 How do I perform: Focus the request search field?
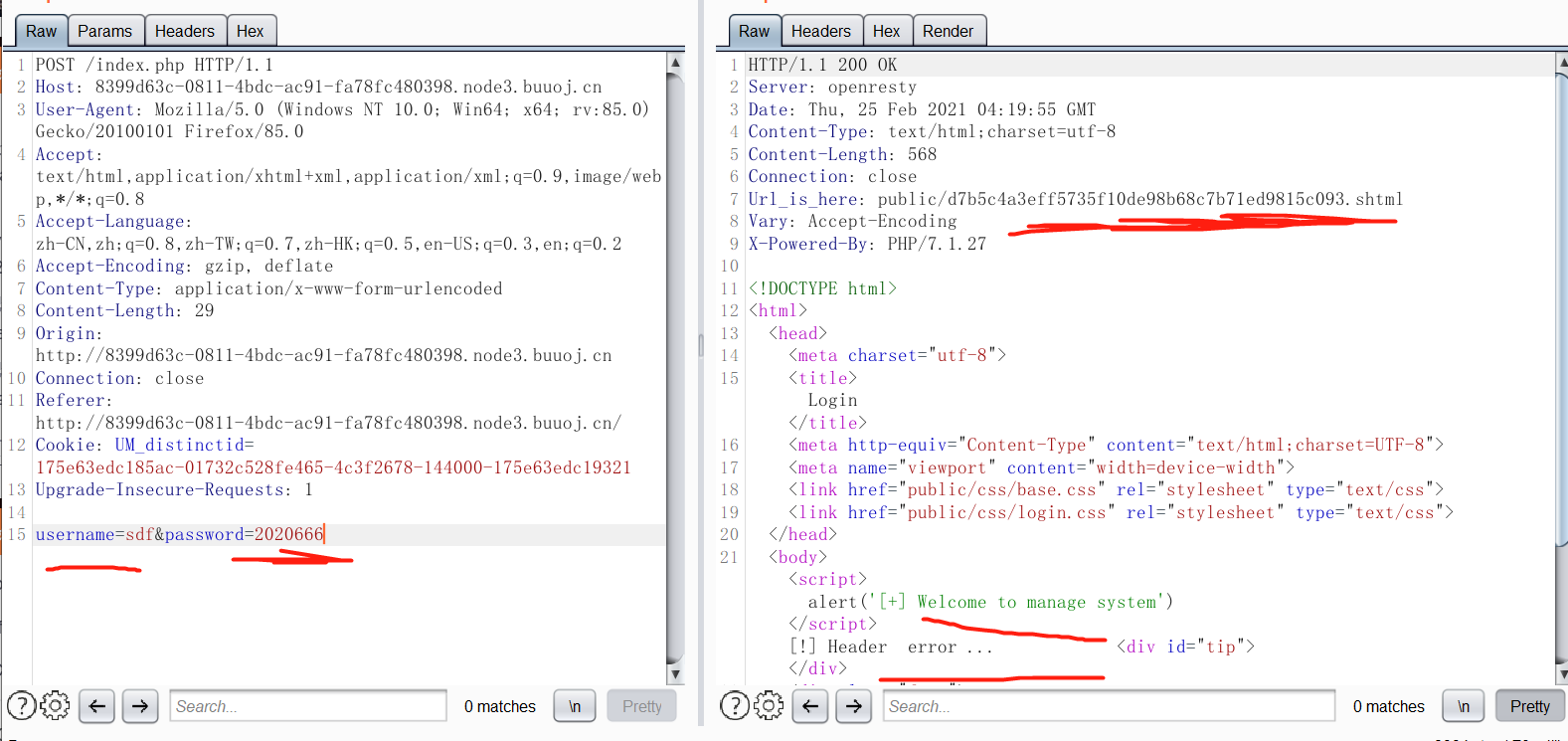(308, 706)
